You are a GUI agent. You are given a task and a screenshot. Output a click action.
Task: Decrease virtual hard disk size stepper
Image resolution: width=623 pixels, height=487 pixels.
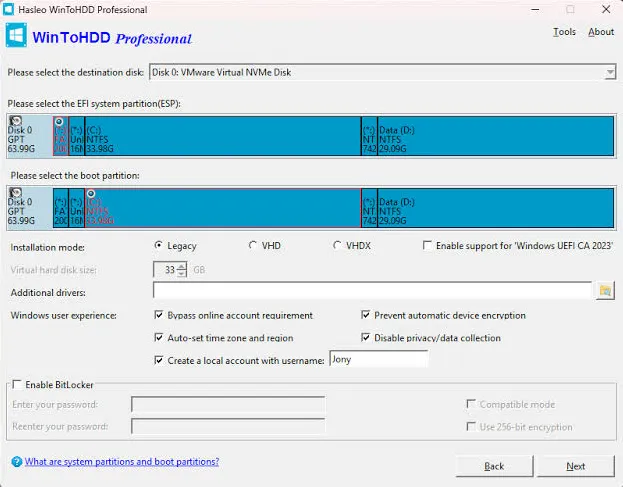(x=182, y=273)
